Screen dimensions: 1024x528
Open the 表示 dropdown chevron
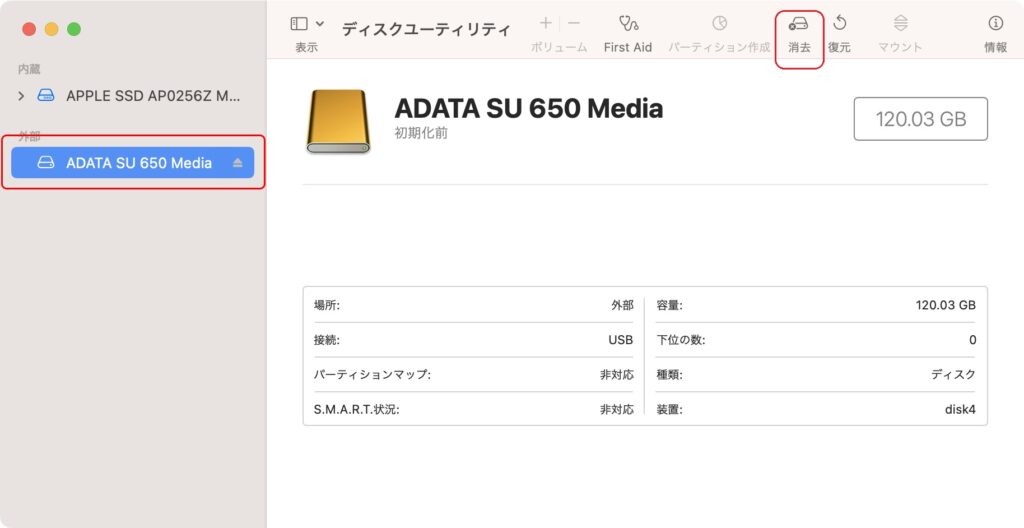click(320, 24)
